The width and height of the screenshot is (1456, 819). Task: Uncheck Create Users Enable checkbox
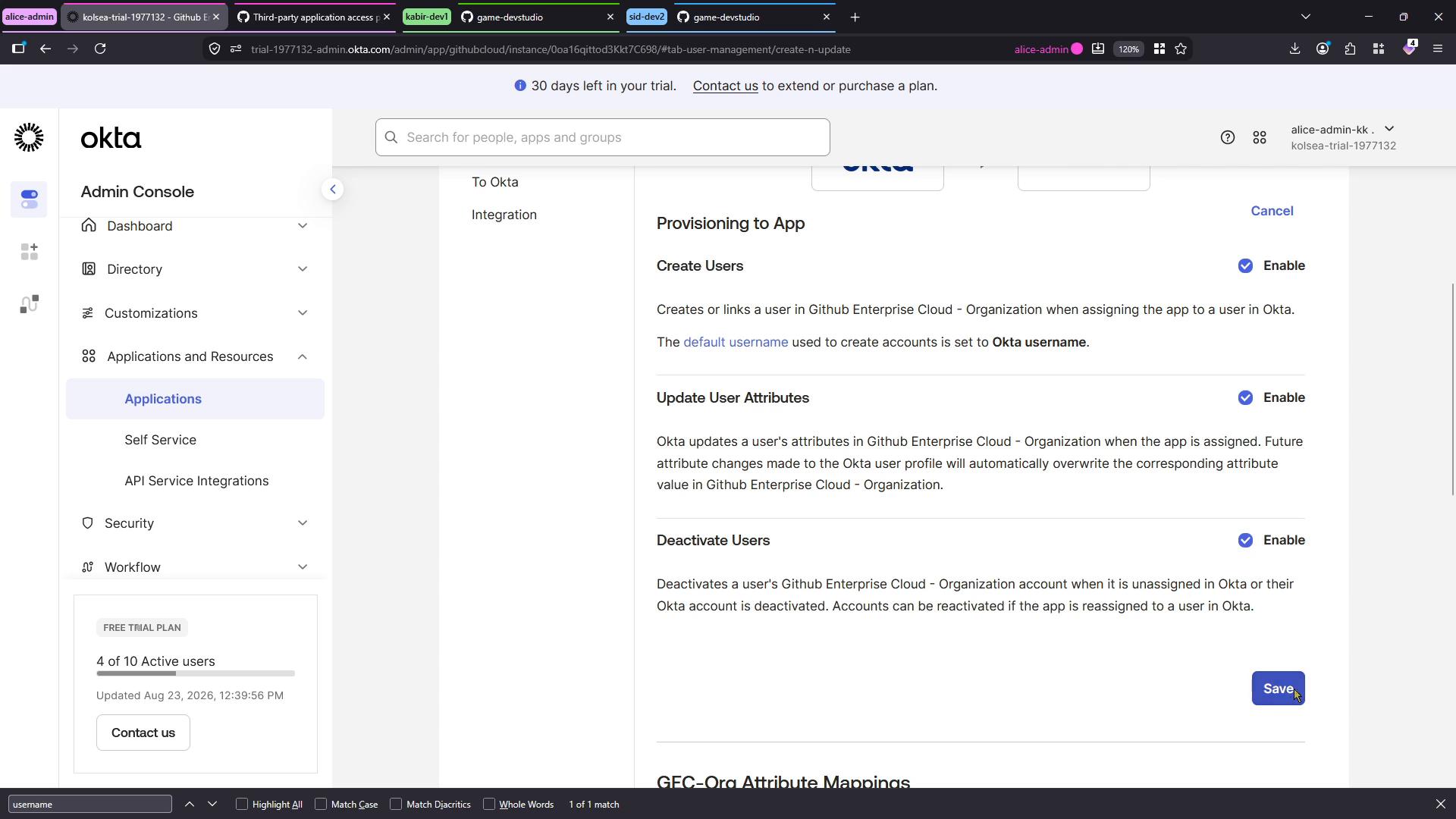1245,265
